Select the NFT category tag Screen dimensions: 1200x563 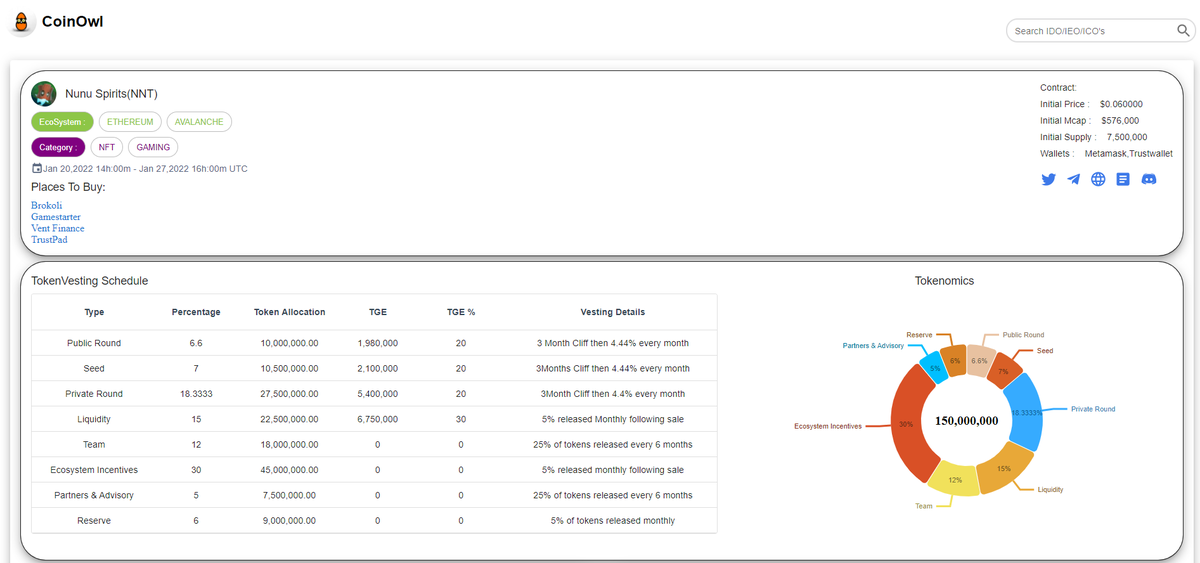[107, 147]
